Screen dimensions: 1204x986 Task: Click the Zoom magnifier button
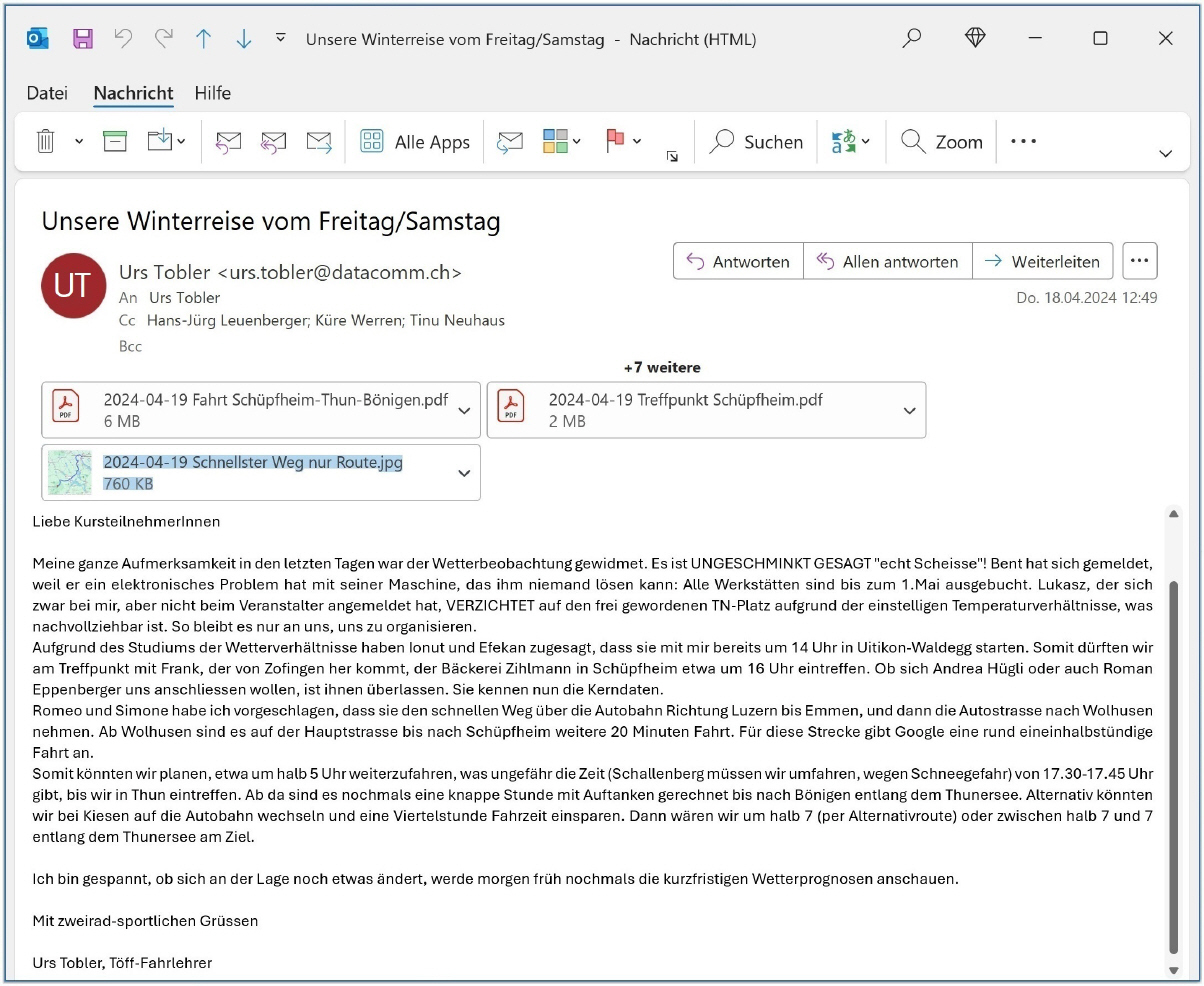tap(941, 142)
